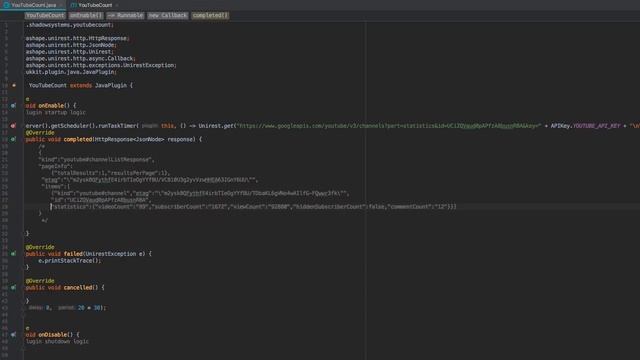Screen dimensions: 640x360
Task: Click the YouTubeCount.java tab file icon
Action: (x=6, y=5)
